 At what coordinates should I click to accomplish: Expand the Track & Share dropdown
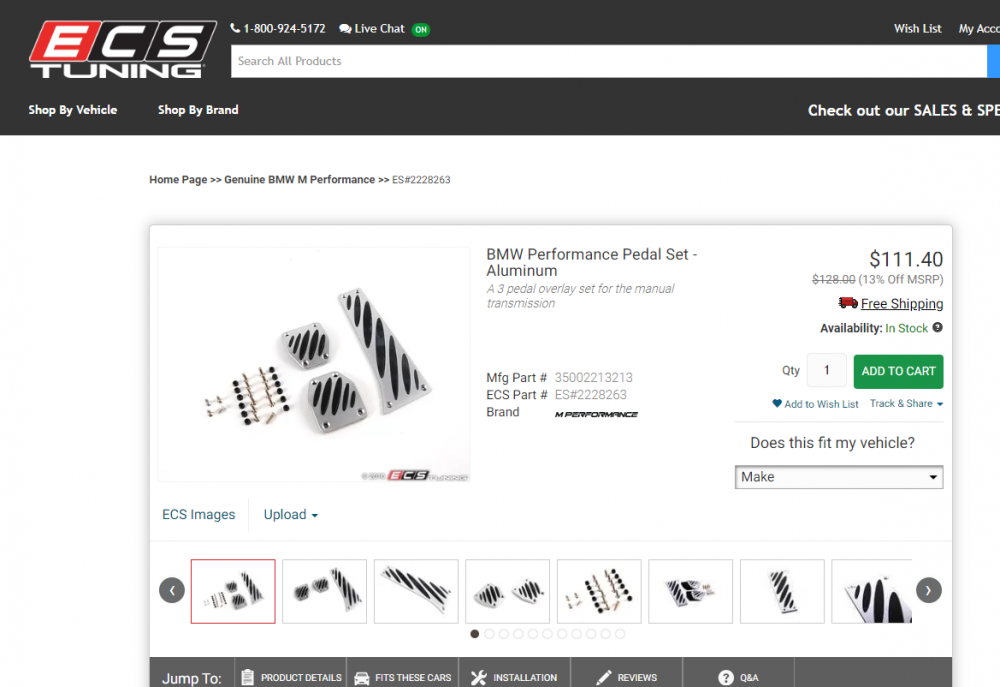coord(906,403)
